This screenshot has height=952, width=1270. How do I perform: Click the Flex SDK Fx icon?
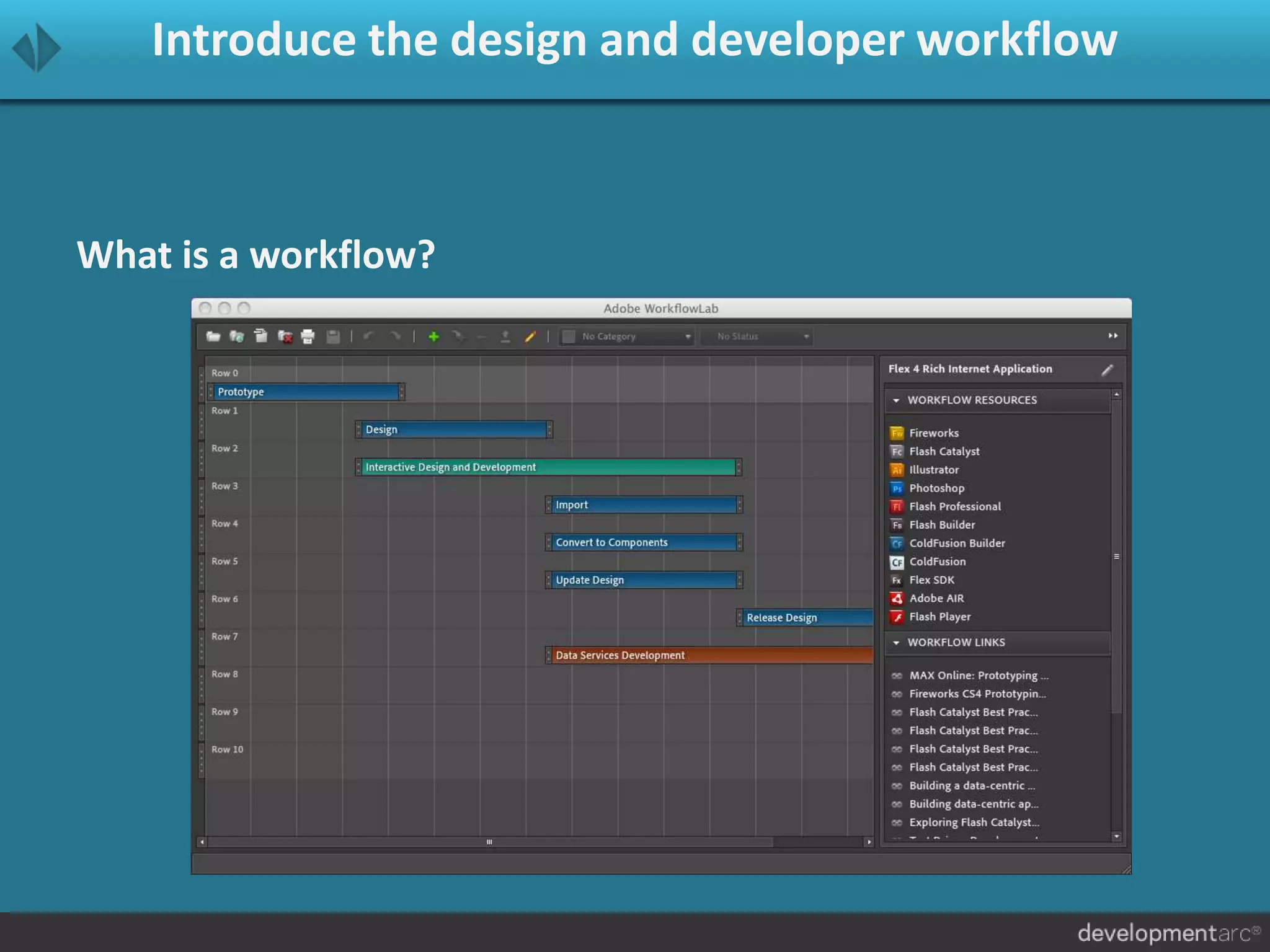(897, 580)
